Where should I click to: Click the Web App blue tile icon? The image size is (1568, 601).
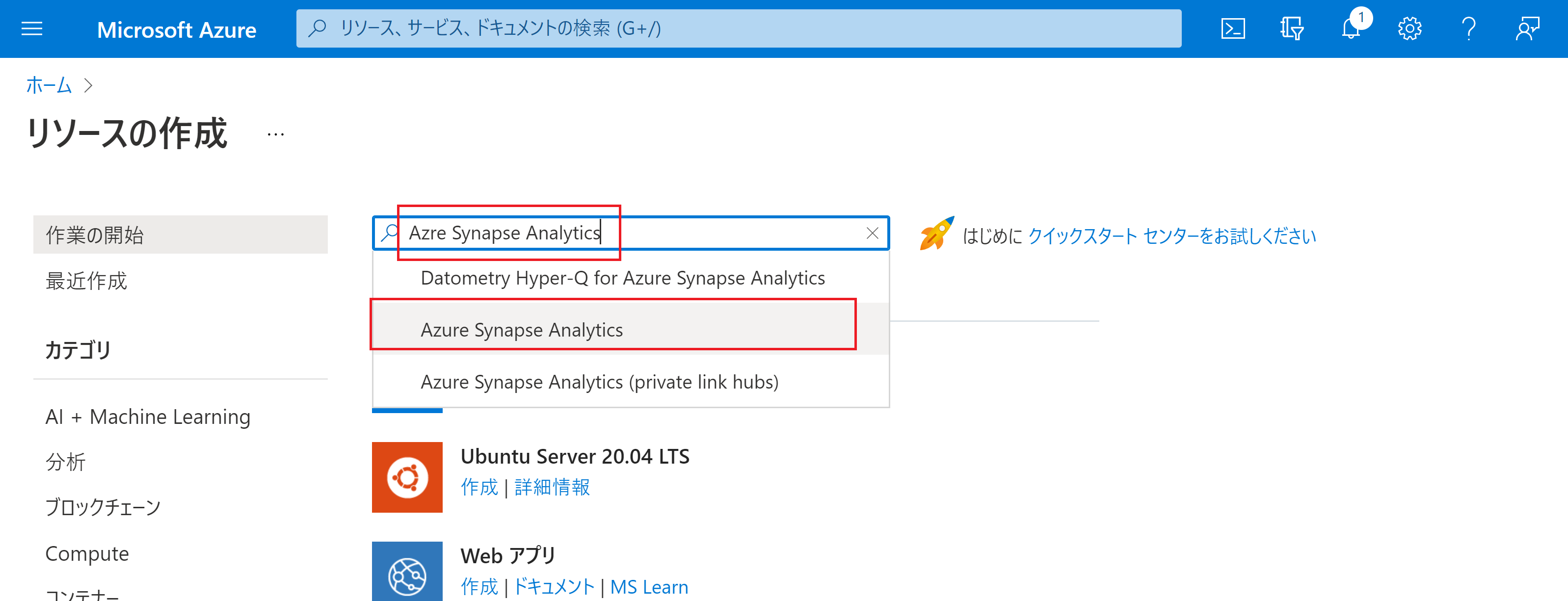[407, 572]
